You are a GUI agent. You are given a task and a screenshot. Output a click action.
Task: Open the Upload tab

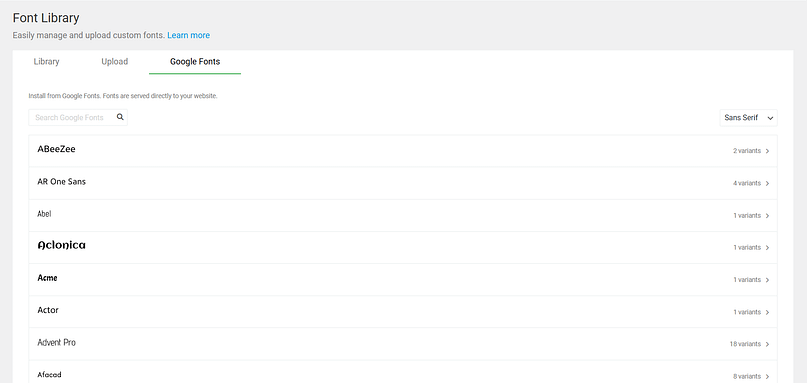(114, 61)
